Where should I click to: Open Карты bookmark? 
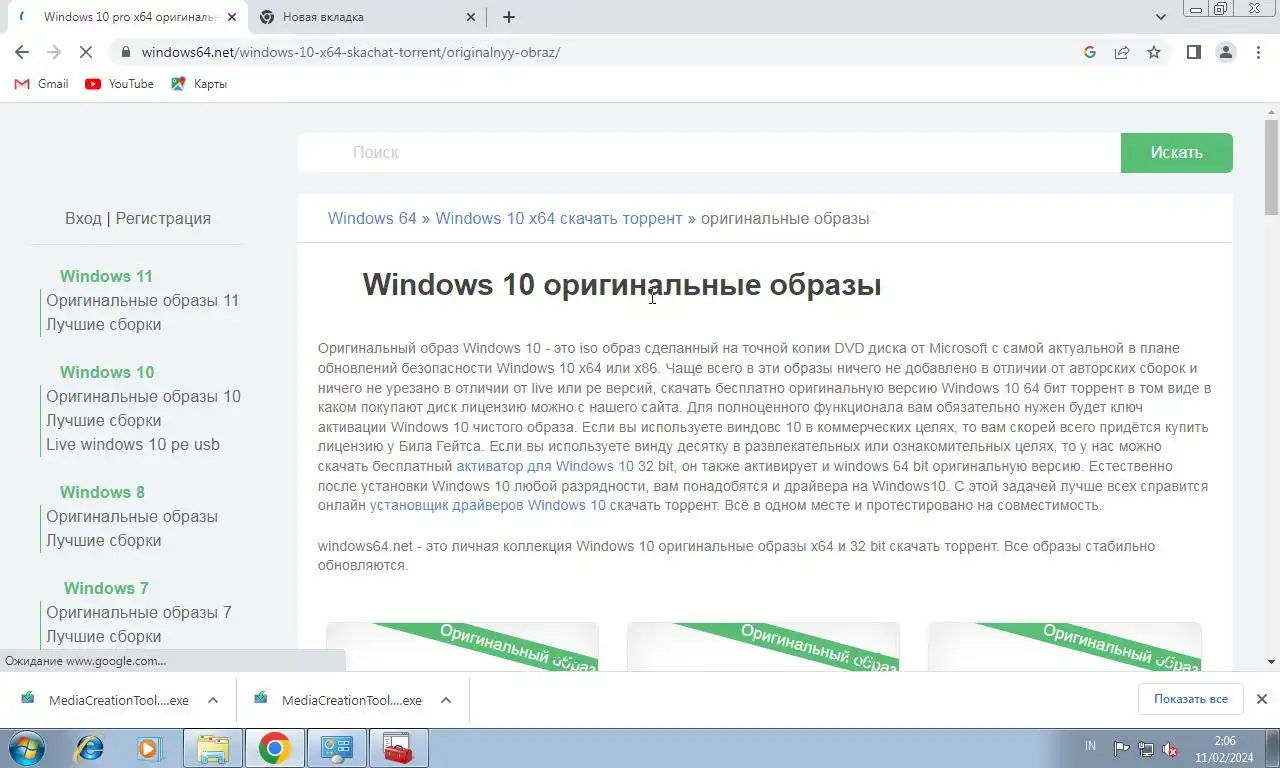[x=199, y=84]
